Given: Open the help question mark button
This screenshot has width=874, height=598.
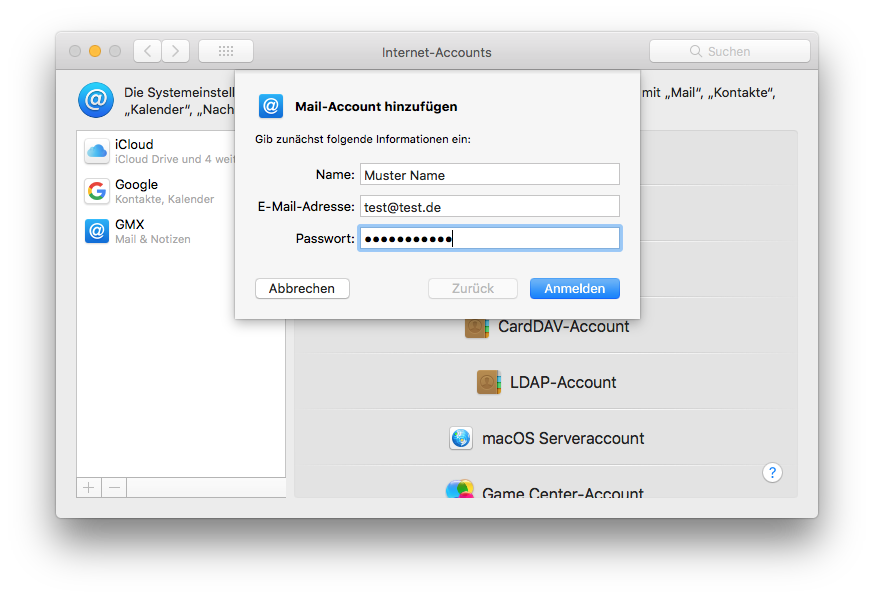Looking at the screenshot, I should 772,472.
